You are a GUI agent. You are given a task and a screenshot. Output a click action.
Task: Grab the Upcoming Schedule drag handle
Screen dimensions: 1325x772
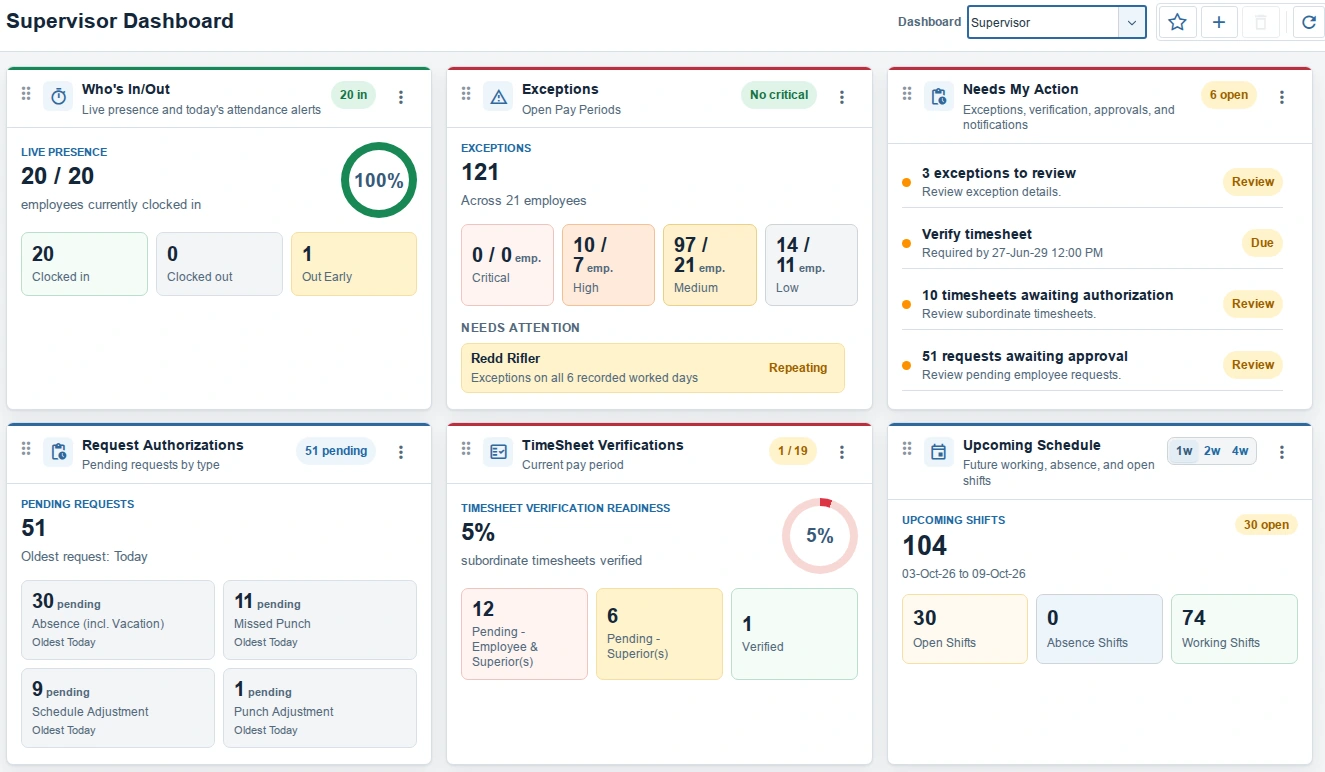click(907, 449)
